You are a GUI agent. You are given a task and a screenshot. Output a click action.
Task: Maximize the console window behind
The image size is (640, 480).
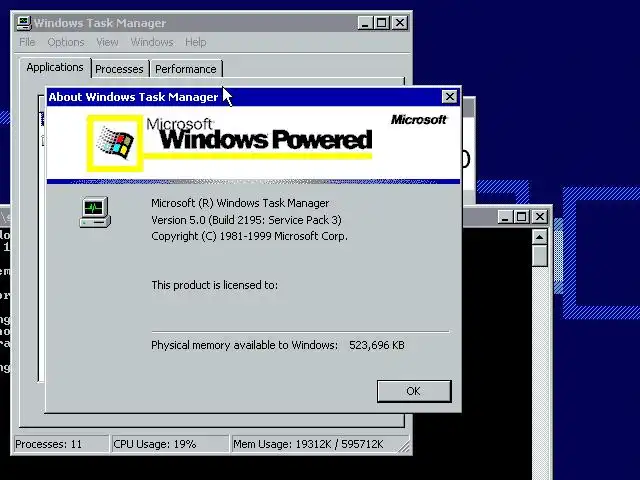click(522, 217)
